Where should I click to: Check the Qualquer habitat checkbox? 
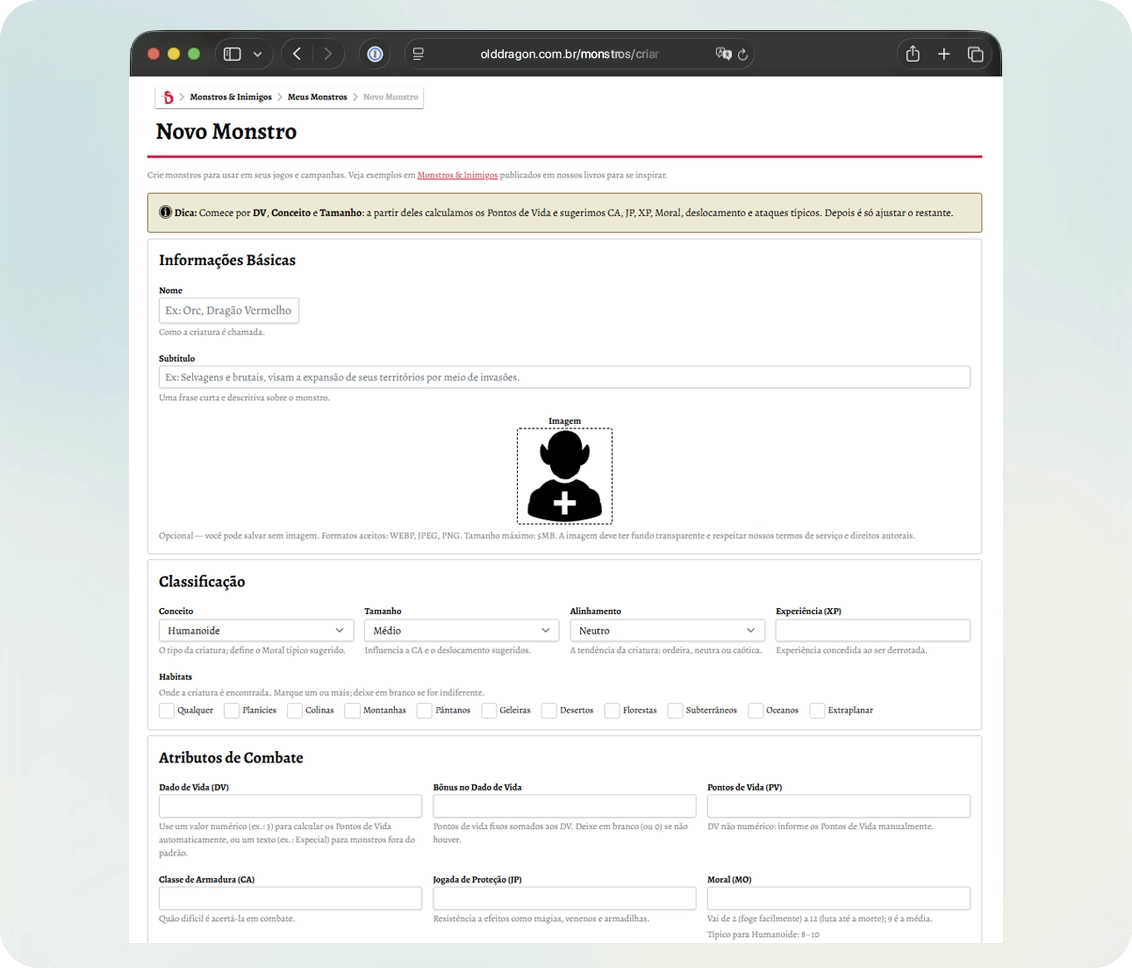pos(167,711)
